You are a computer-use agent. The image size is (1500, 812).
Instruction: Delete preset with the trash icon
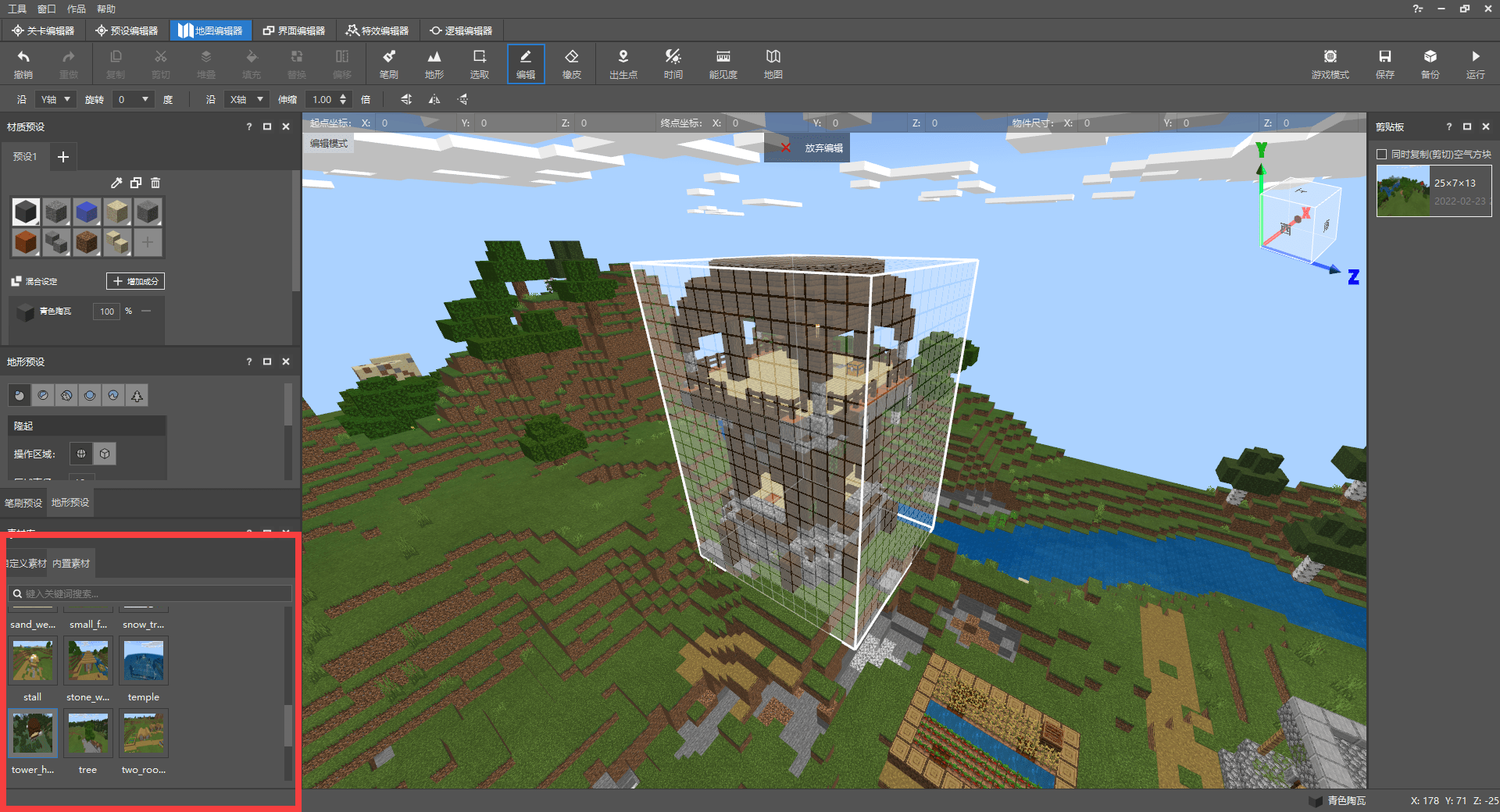point(155,183)
